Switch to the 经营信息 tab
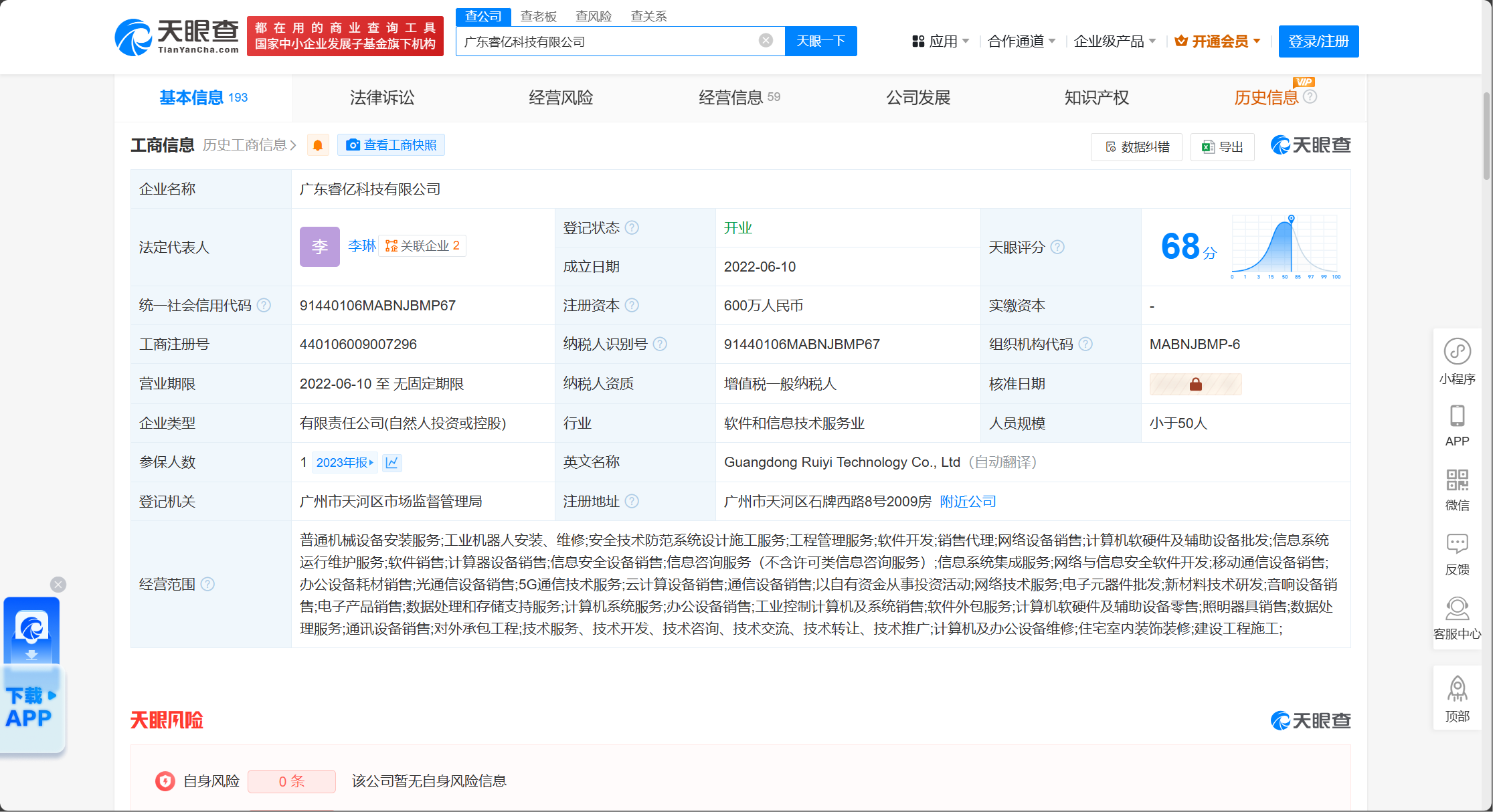The image size is (1493, 812). click(739, 98)
